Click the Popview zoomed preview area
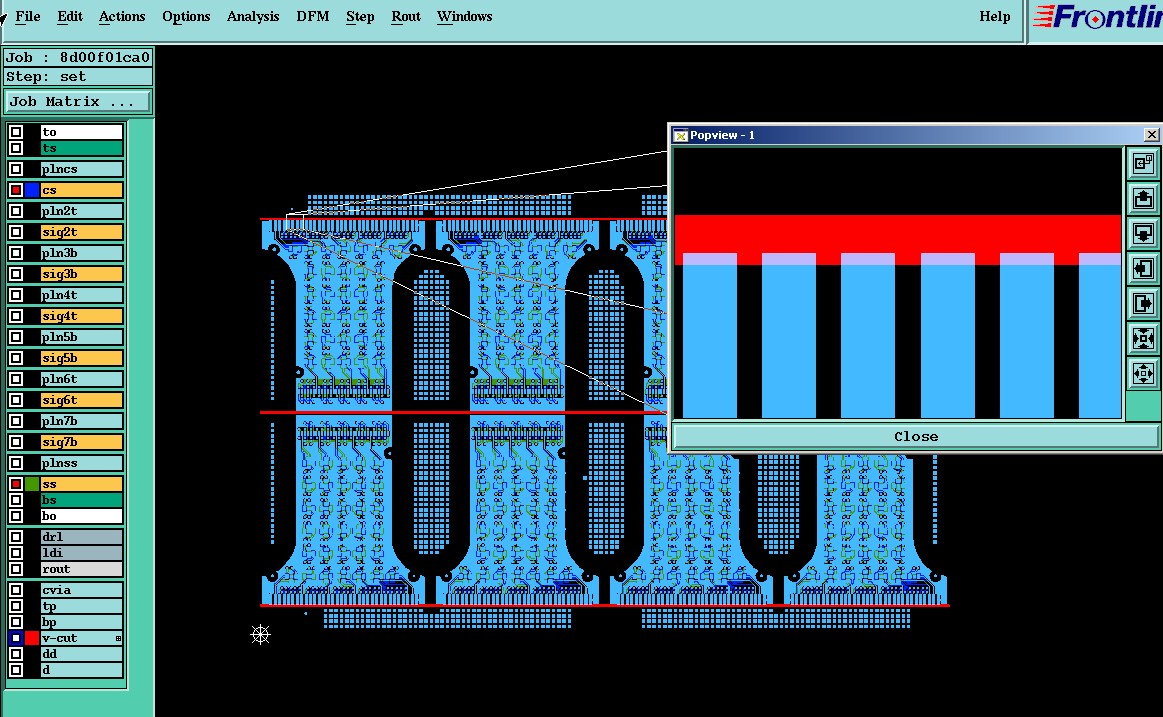The width and height of the screenshot is (1163, 717). (x=897, y=283)
